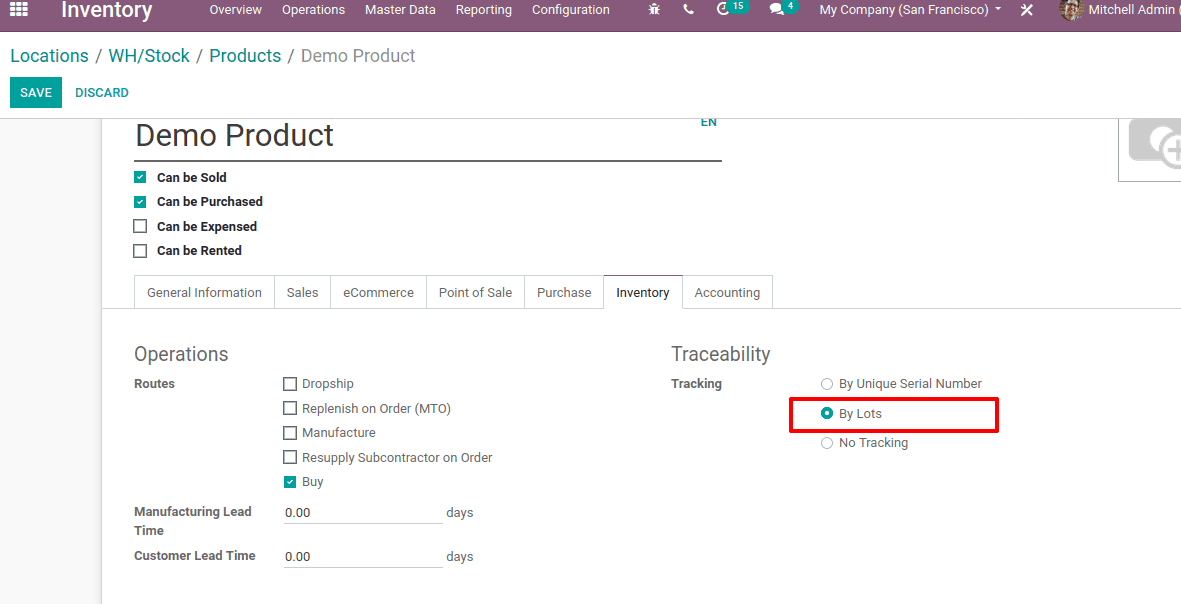This screenshot has width=1181, height=604.
Task: Toggle the Can be Purchased checkbox
Action: (140, 202)
